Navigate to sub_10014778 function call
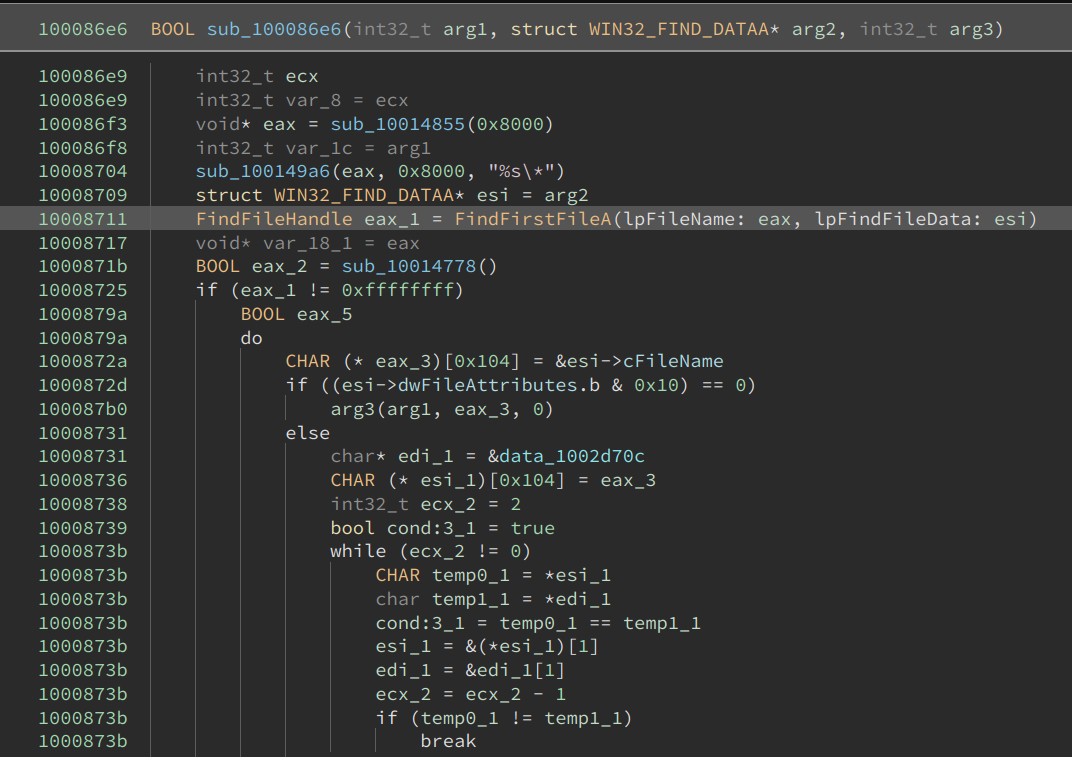 tap(409, 266)
